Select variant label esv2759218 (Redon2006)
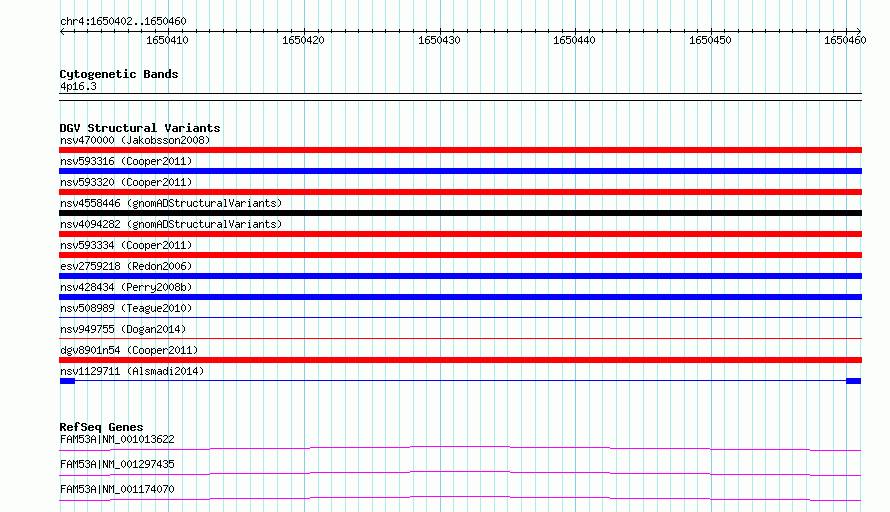Viewport: 890px width, 512px height. pos(126,266)
